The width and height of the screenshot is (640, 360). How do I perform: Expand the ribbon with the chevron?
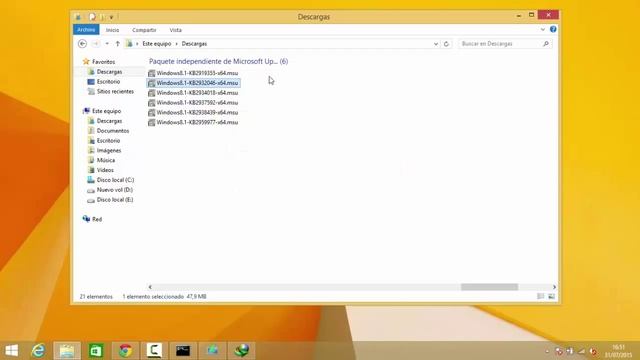point(542,29)
